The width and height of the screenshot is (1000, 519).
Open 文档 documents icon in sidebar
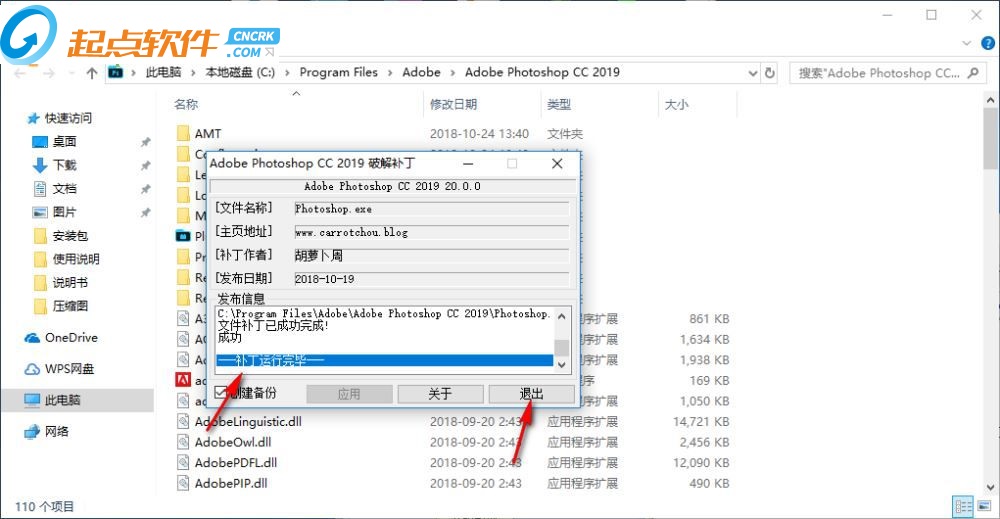click(40, 189)
